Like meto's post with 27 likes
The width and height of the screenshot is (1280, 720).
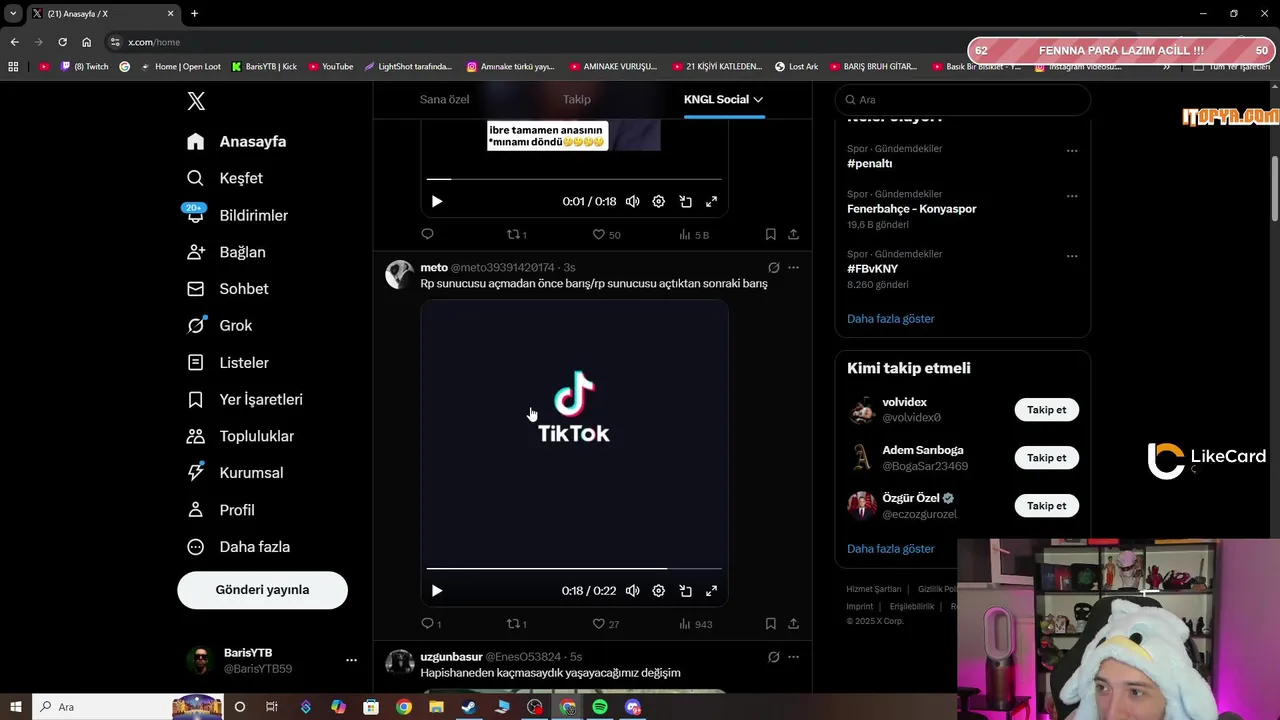pyautogui.click(x=606, y=624)
